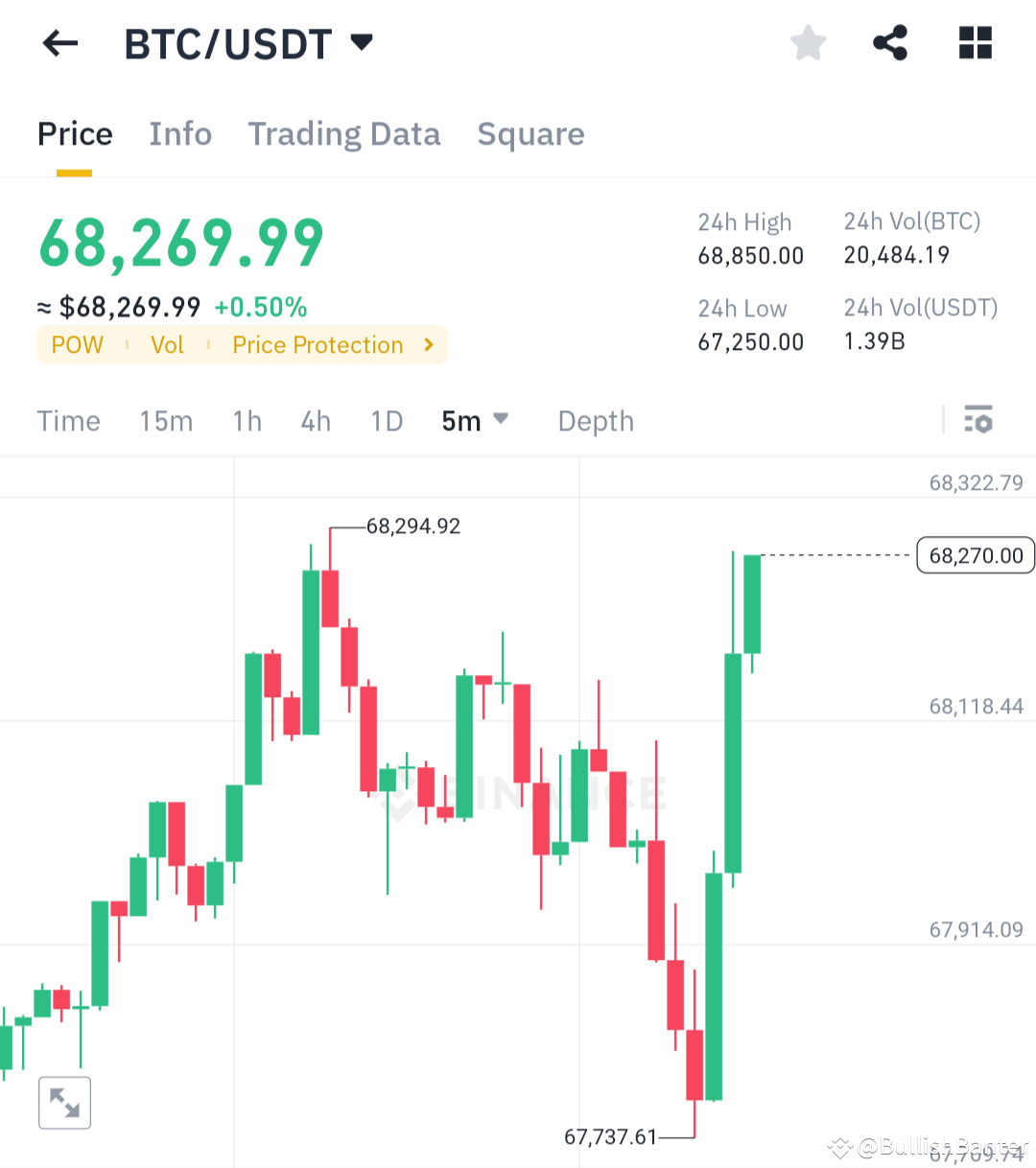The image size is (1036, 1168).
Task: Click the POW tag
Action: tap(77, 344)
